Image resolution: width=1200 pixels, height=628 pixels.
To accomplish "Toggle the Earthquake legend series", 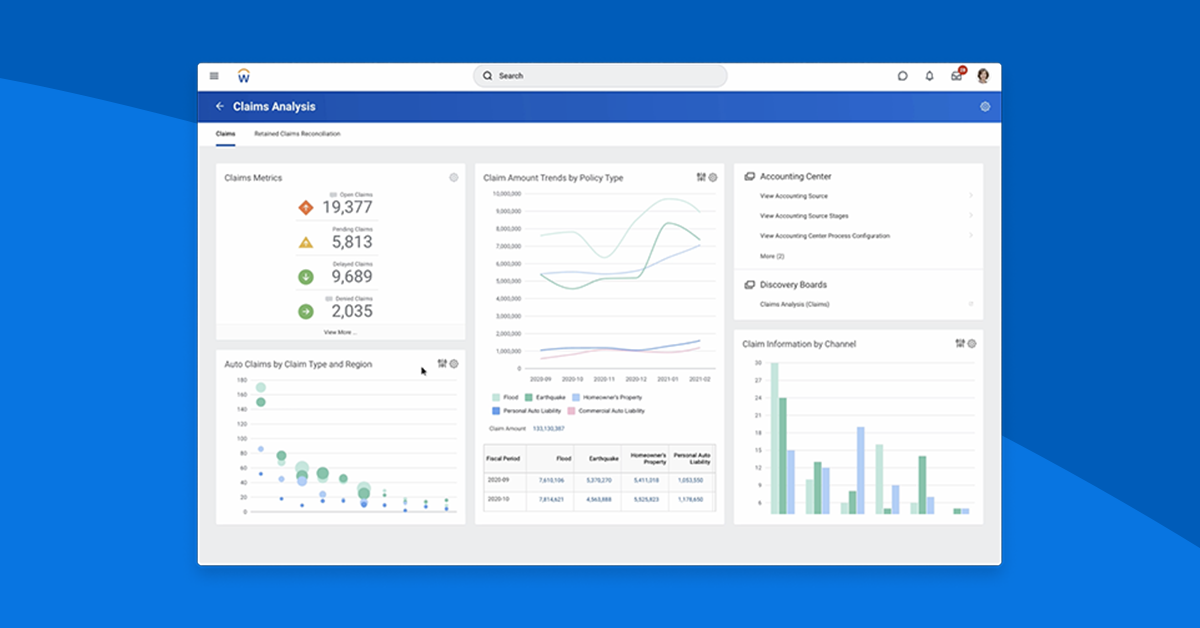I will (545, 396).
